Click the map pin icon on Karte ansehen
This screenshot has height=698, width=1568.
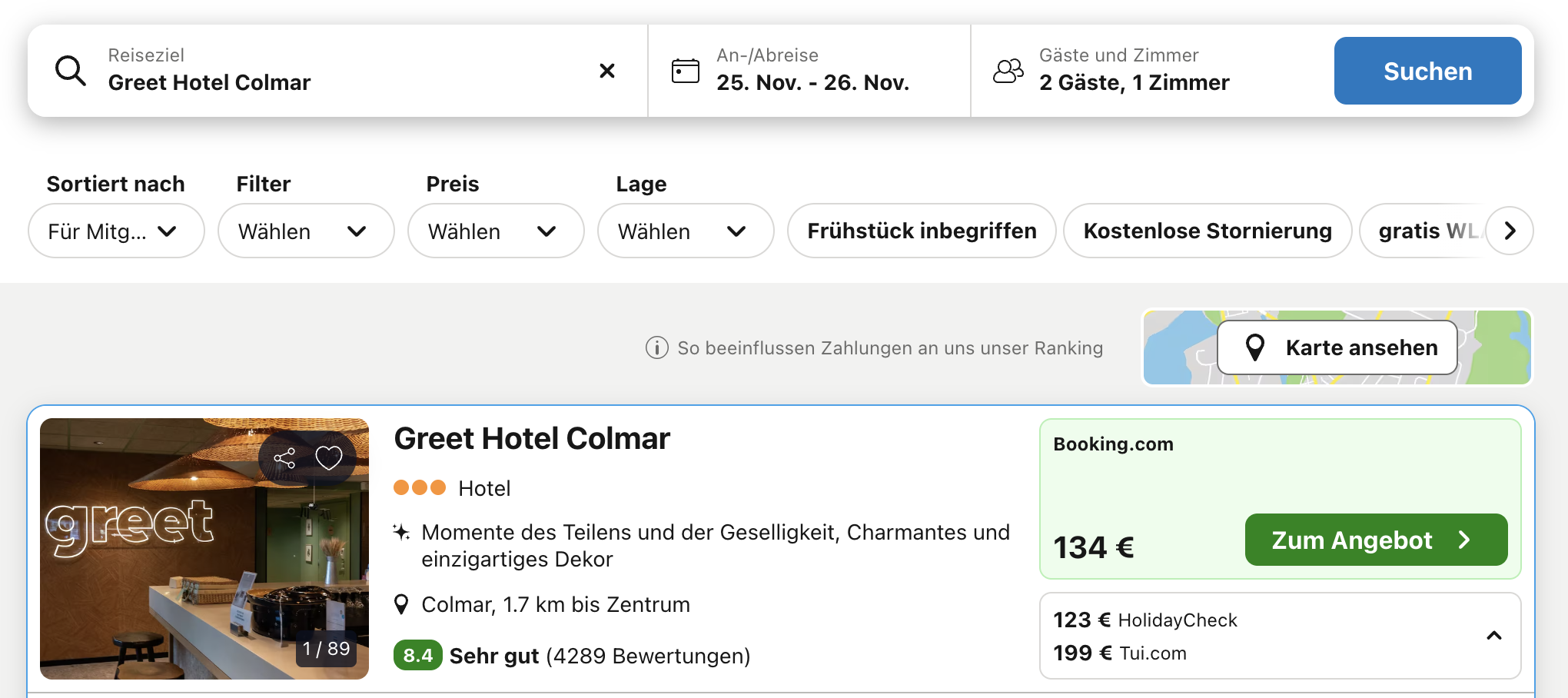pos(1255,347)
